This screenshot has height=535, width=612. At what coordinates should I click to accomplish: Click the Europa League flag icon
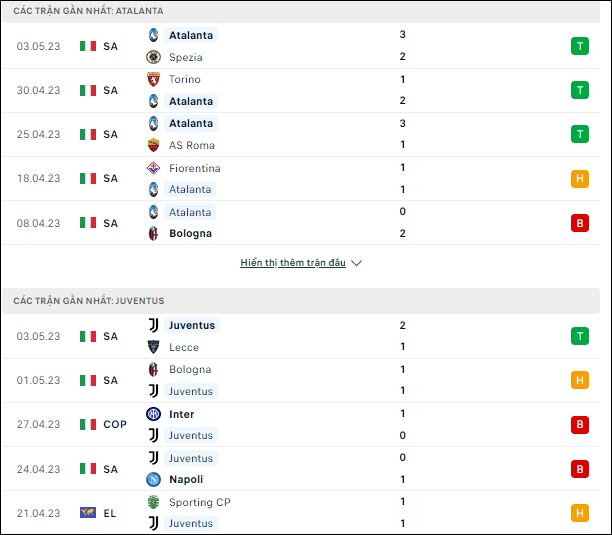[88, 512]
